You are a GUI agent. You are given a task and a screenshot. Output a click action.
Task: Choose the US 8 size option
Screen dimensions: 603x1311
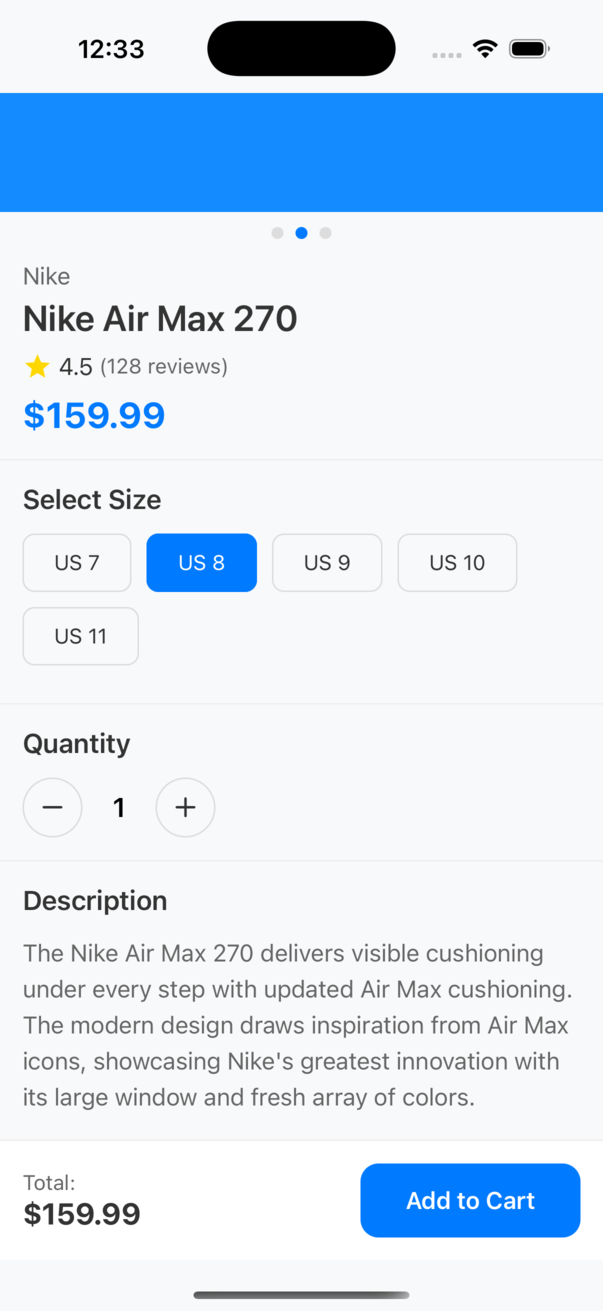pos(201,563)
